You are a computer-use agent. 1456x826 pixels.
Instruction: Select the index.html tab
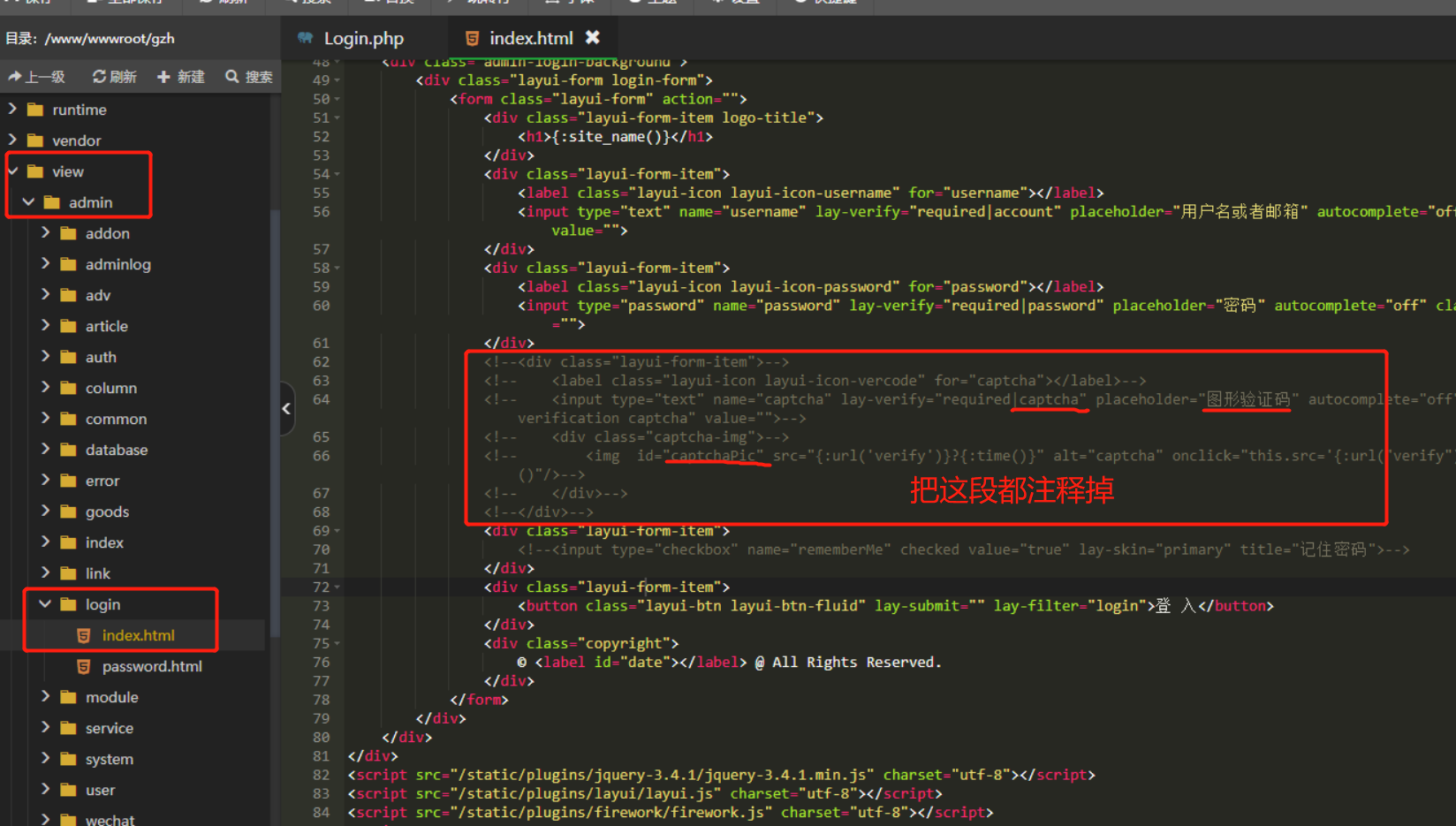530,38
